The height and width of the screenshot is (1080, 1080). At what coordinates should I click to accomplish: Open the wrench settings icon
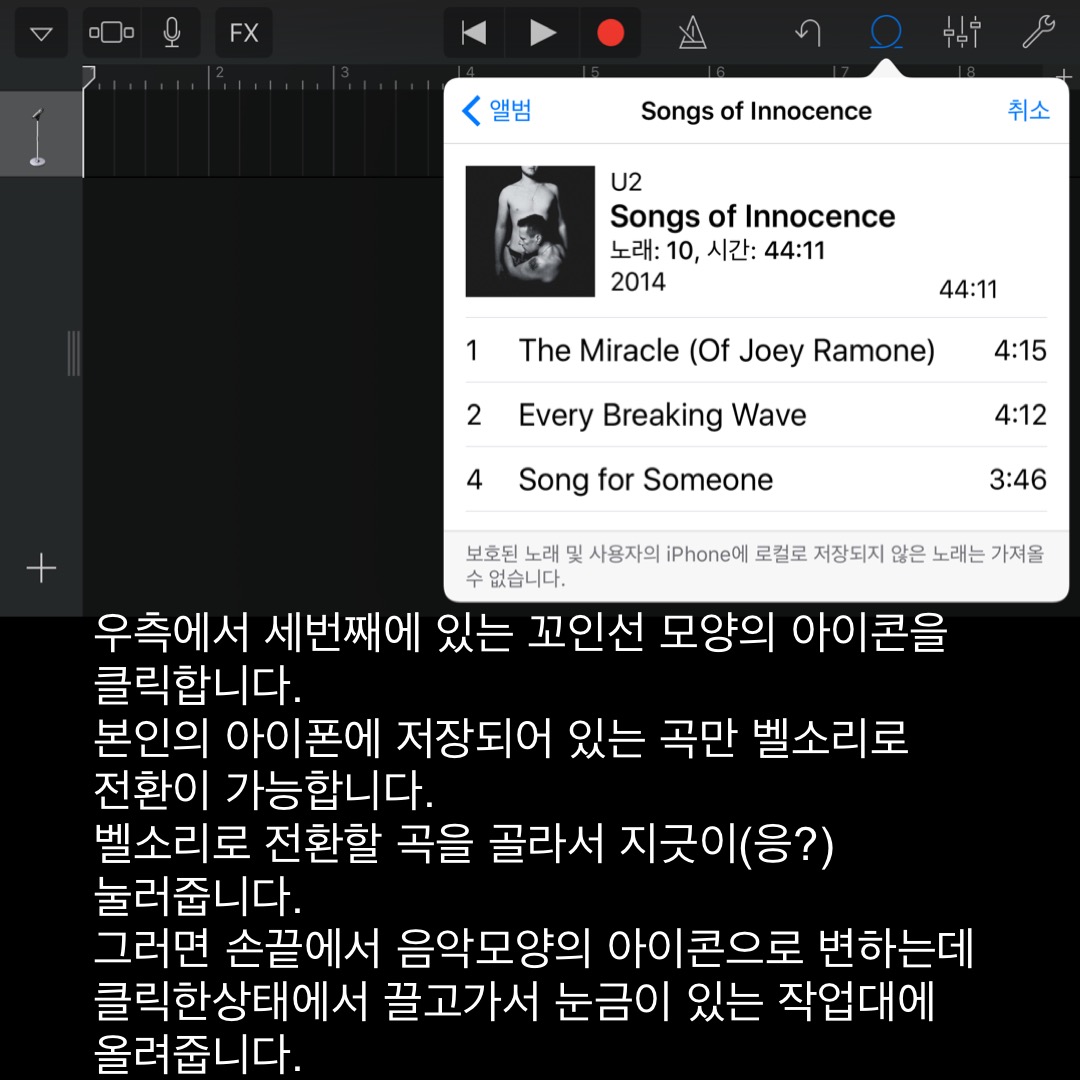pos(1039,32)
